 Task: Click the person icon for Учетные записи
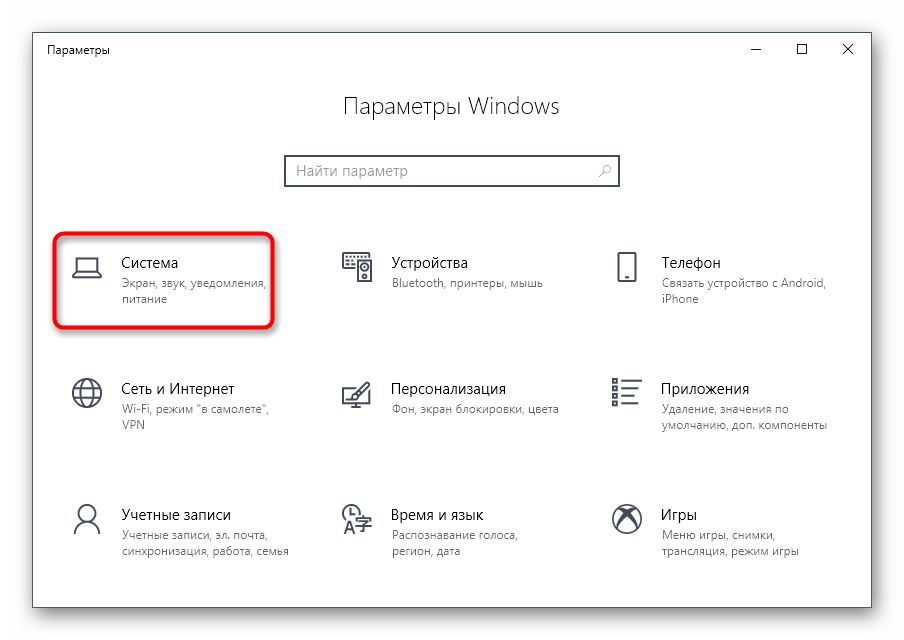87,519
